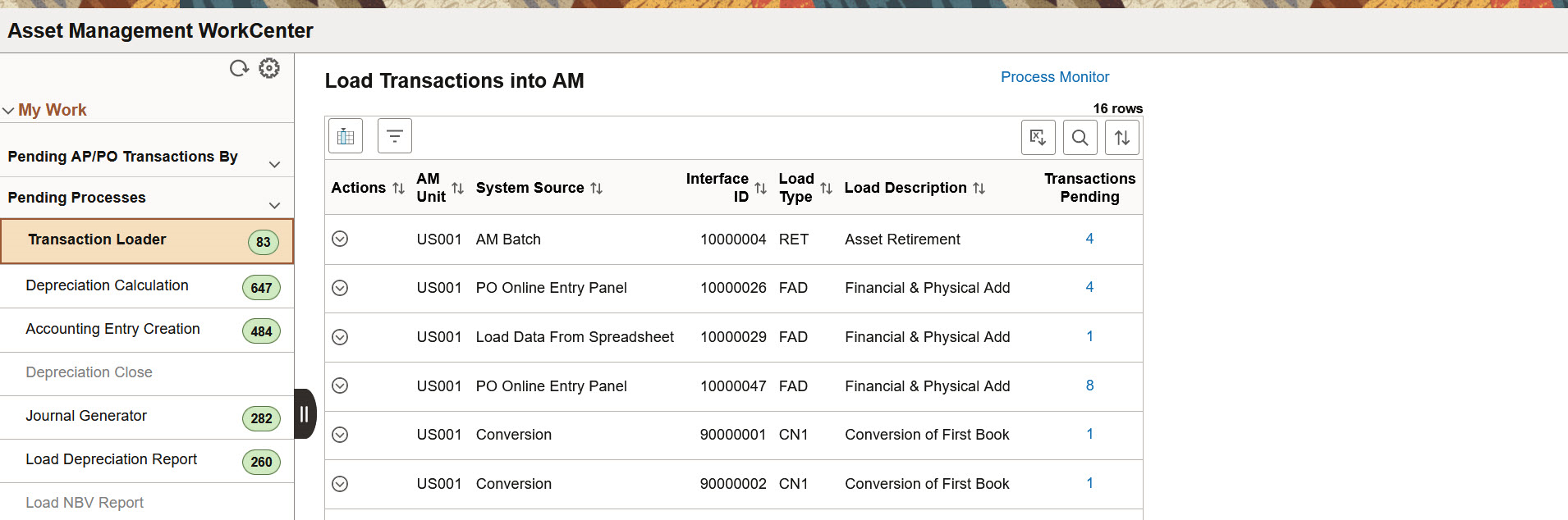Select Journal Generator in the sidebar
Image resolution: width=1568 pixels, height=520 pixels.
click(x=86, y=416)
